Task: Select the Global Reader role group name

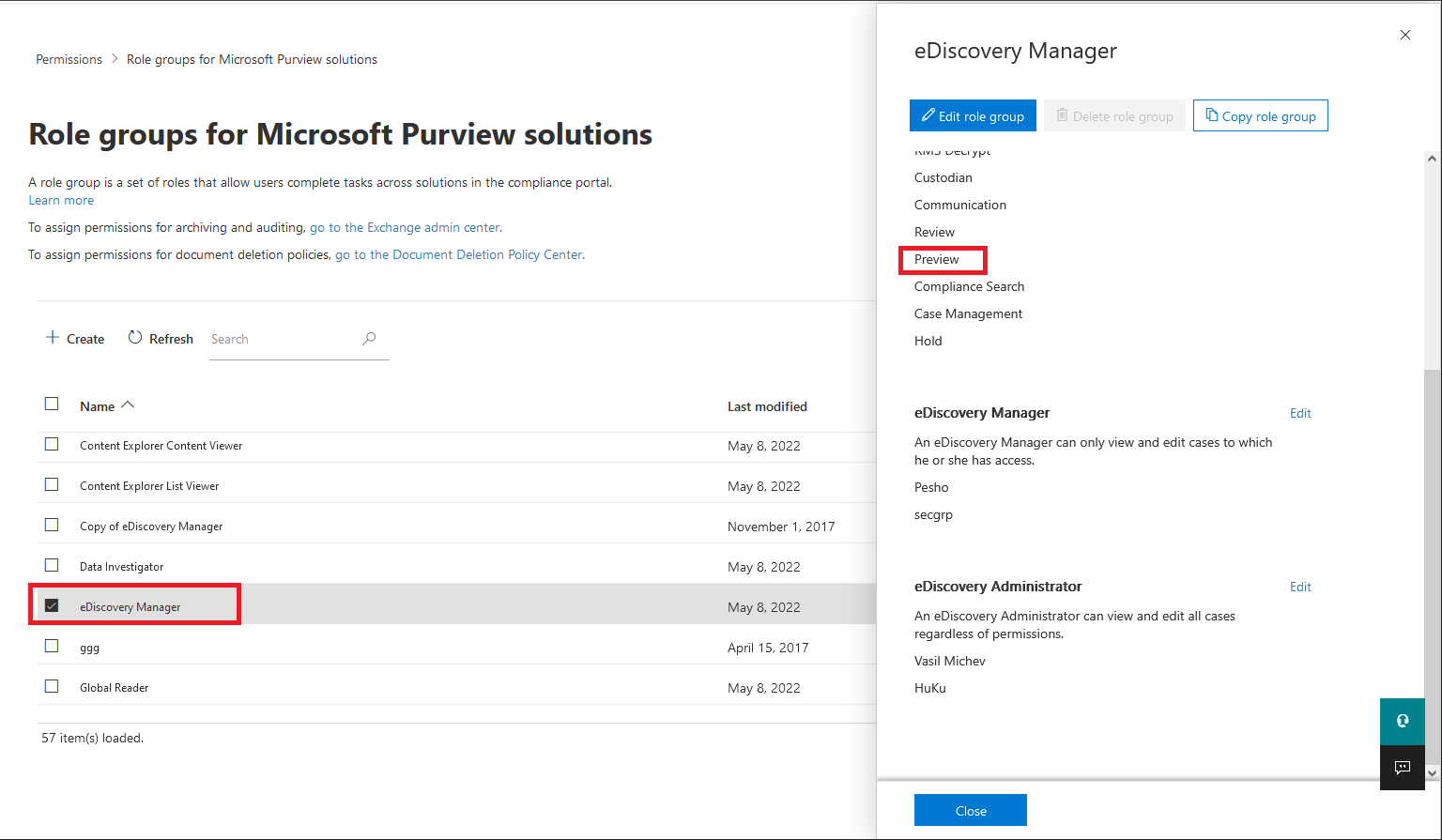Action: (114, 688)
